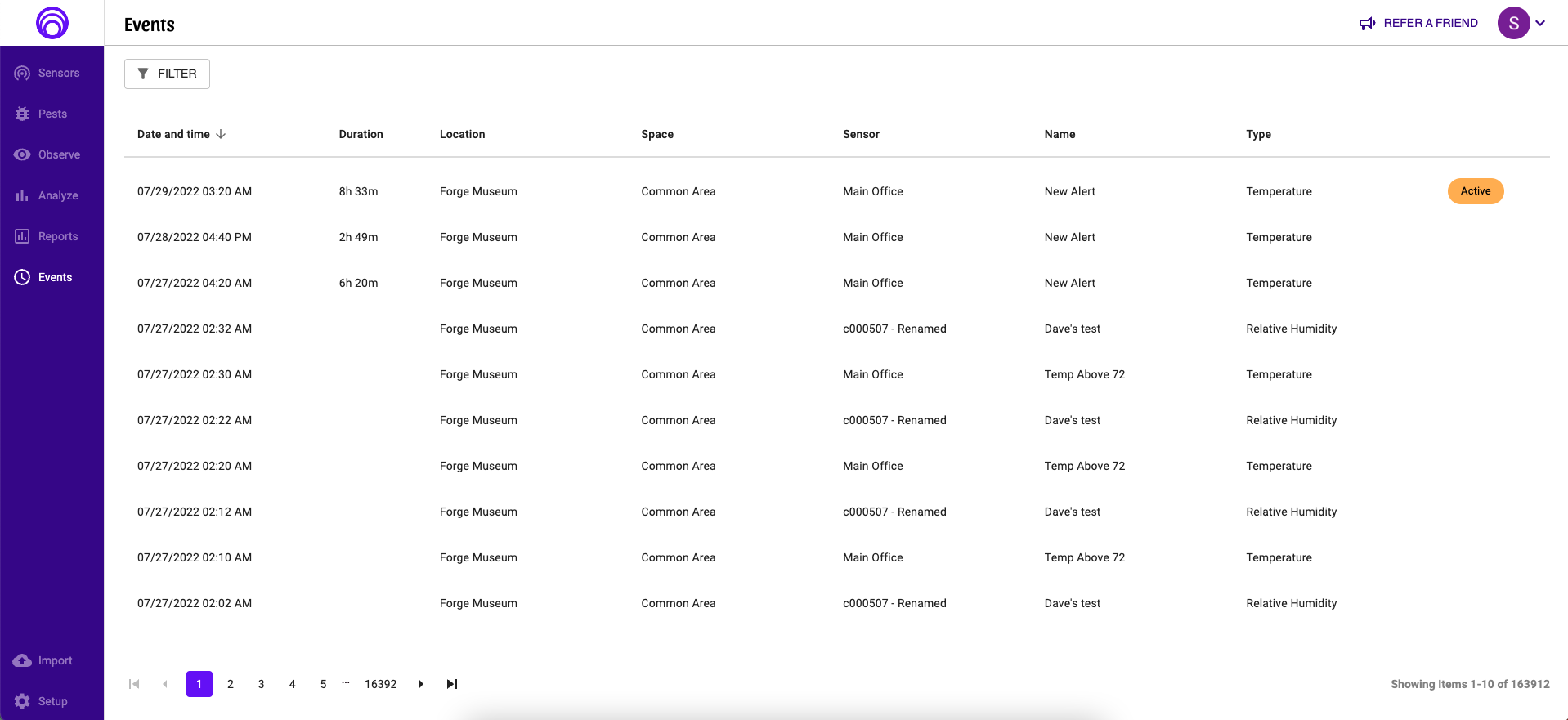Viewport: 1568px width, 720px height.
Task: Click REFER A FRIEND link
Action: coord(1418,23)
